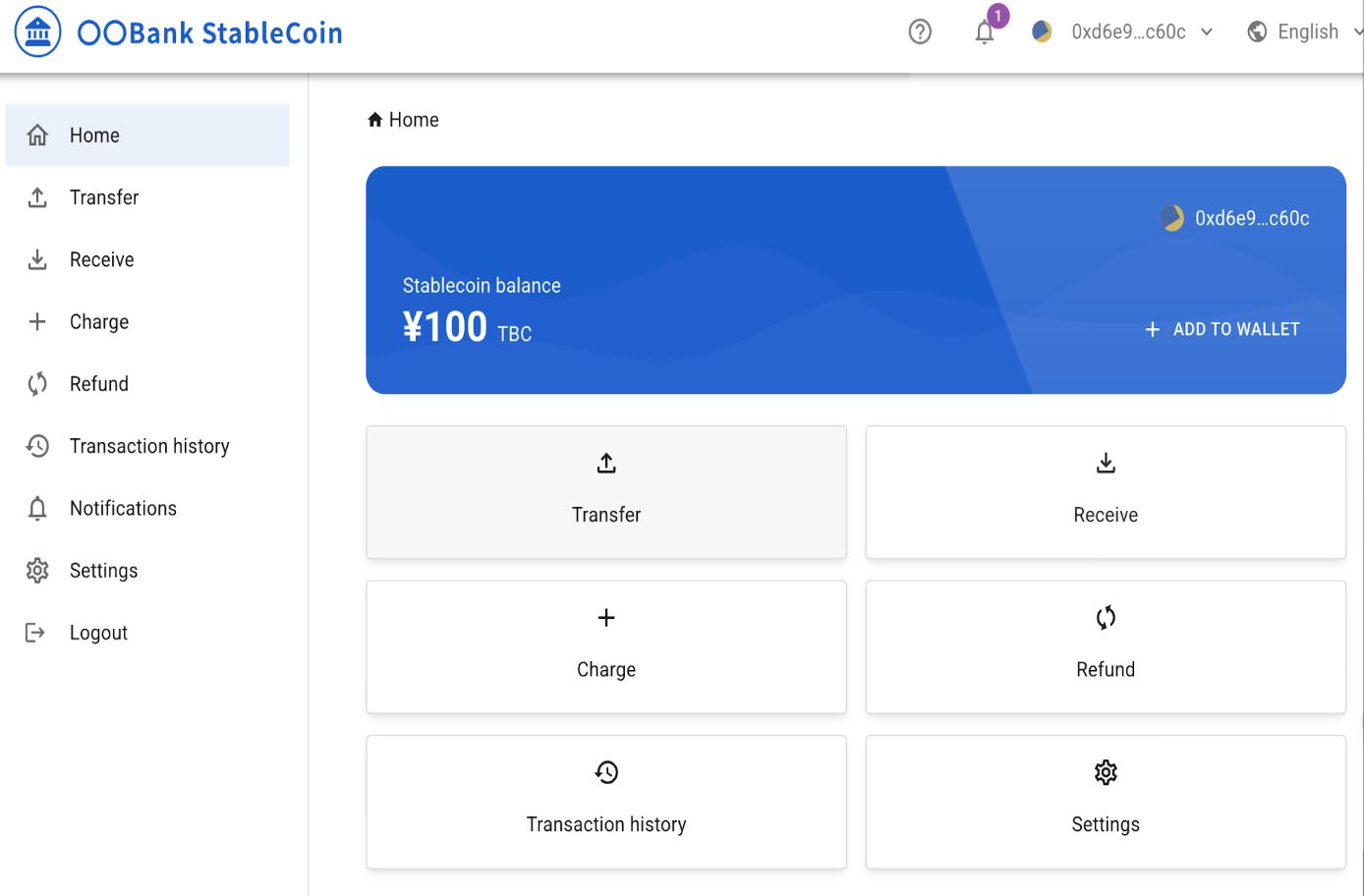Image resolution: width=1364 pixels, height=896 pixels.
Task: Click the plus icon on the Charge card
Action: [x=606, y=618]
